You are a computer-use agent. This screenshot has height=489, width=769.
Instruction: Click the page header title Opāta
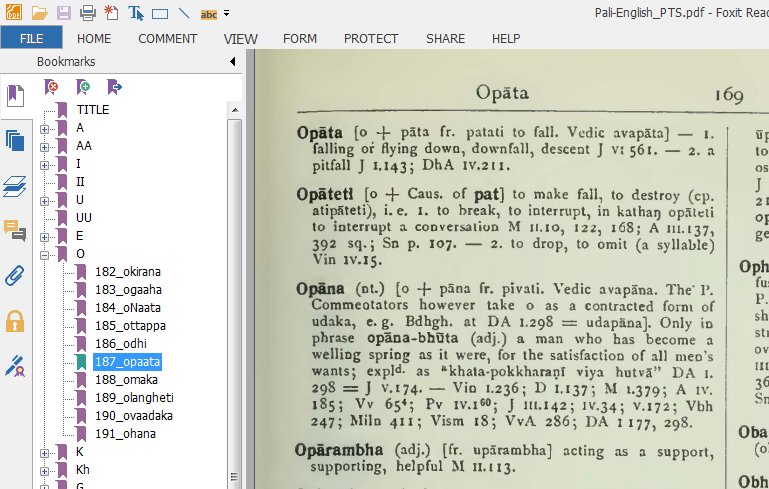[x=502, y=93]
